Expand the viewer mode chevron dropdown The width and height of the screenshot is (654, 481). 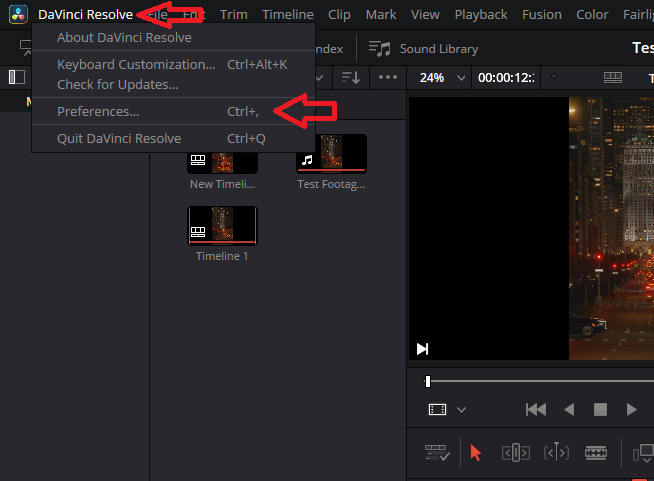tap(461, 409)
